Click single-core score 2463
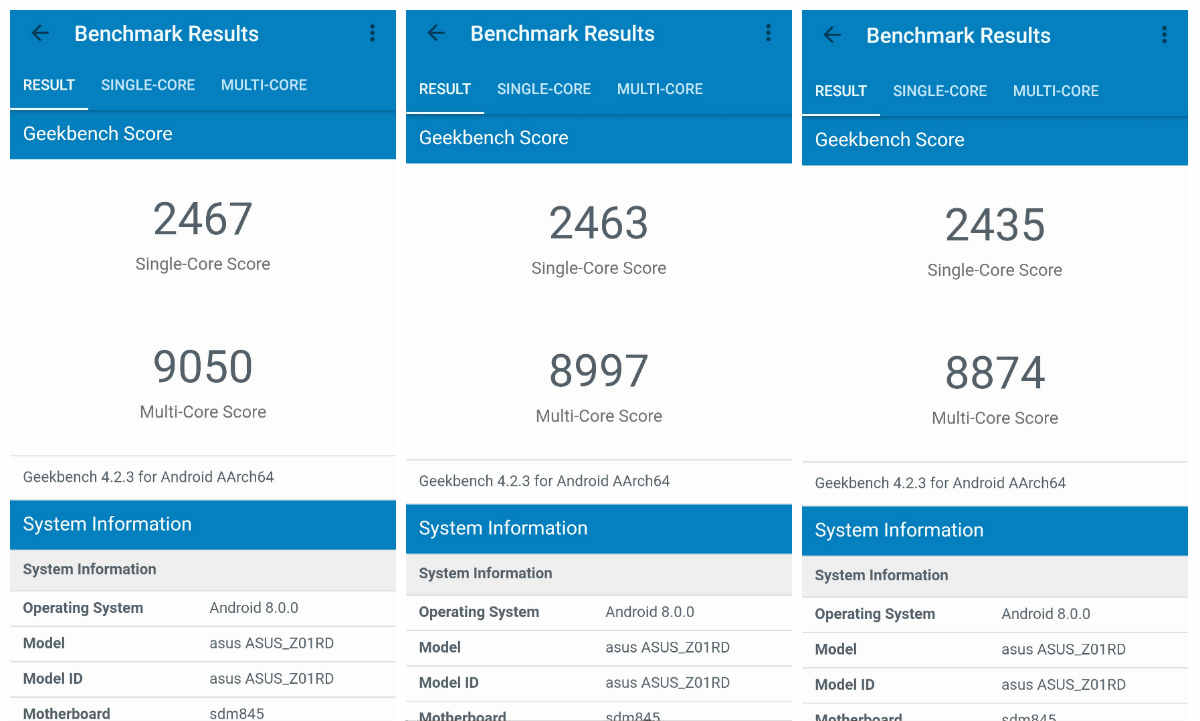 (599, 223)
